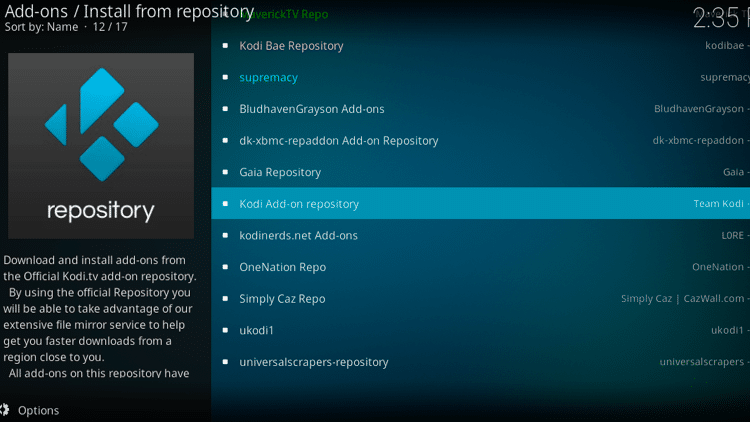
Task: Click the bullet icon beside universalscrapers-repository
Action: coord(225,361)
